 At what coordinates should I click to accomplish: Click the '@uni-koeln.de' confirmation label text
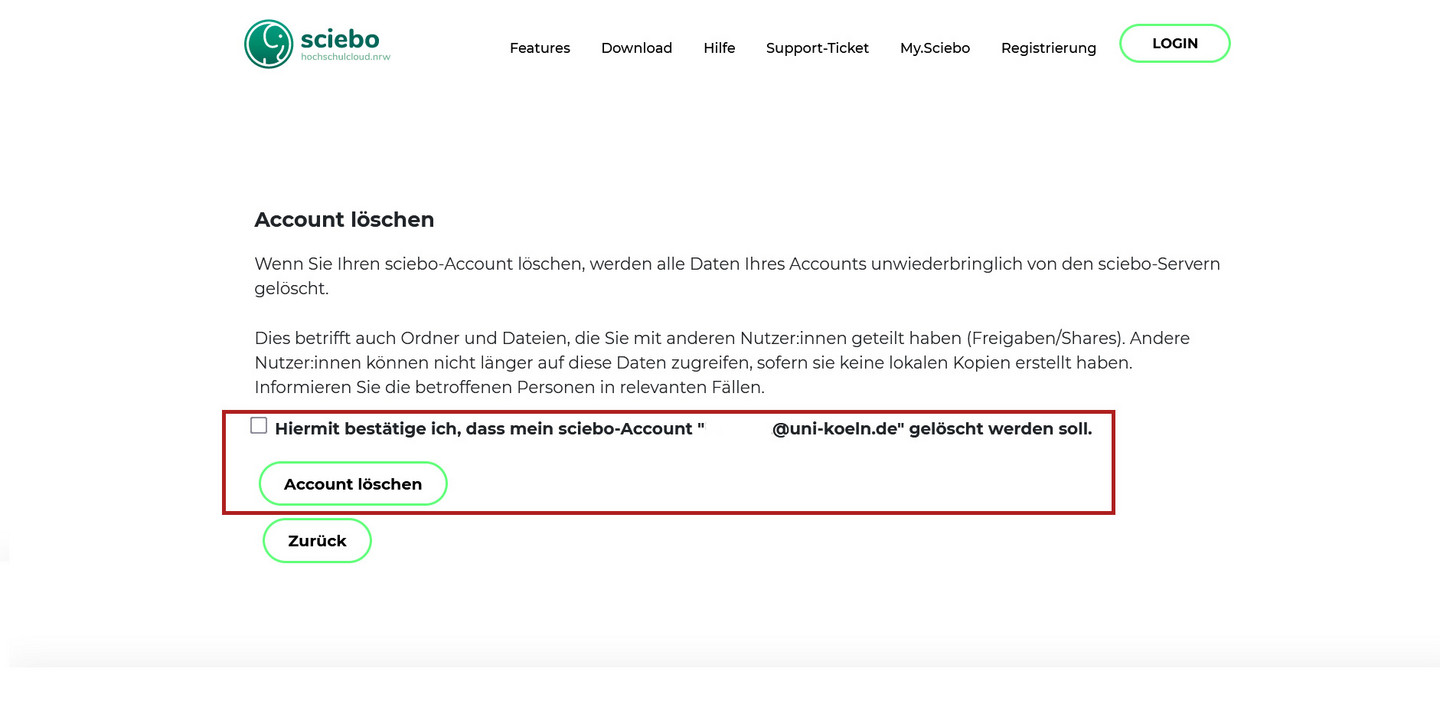coord(683,429)
